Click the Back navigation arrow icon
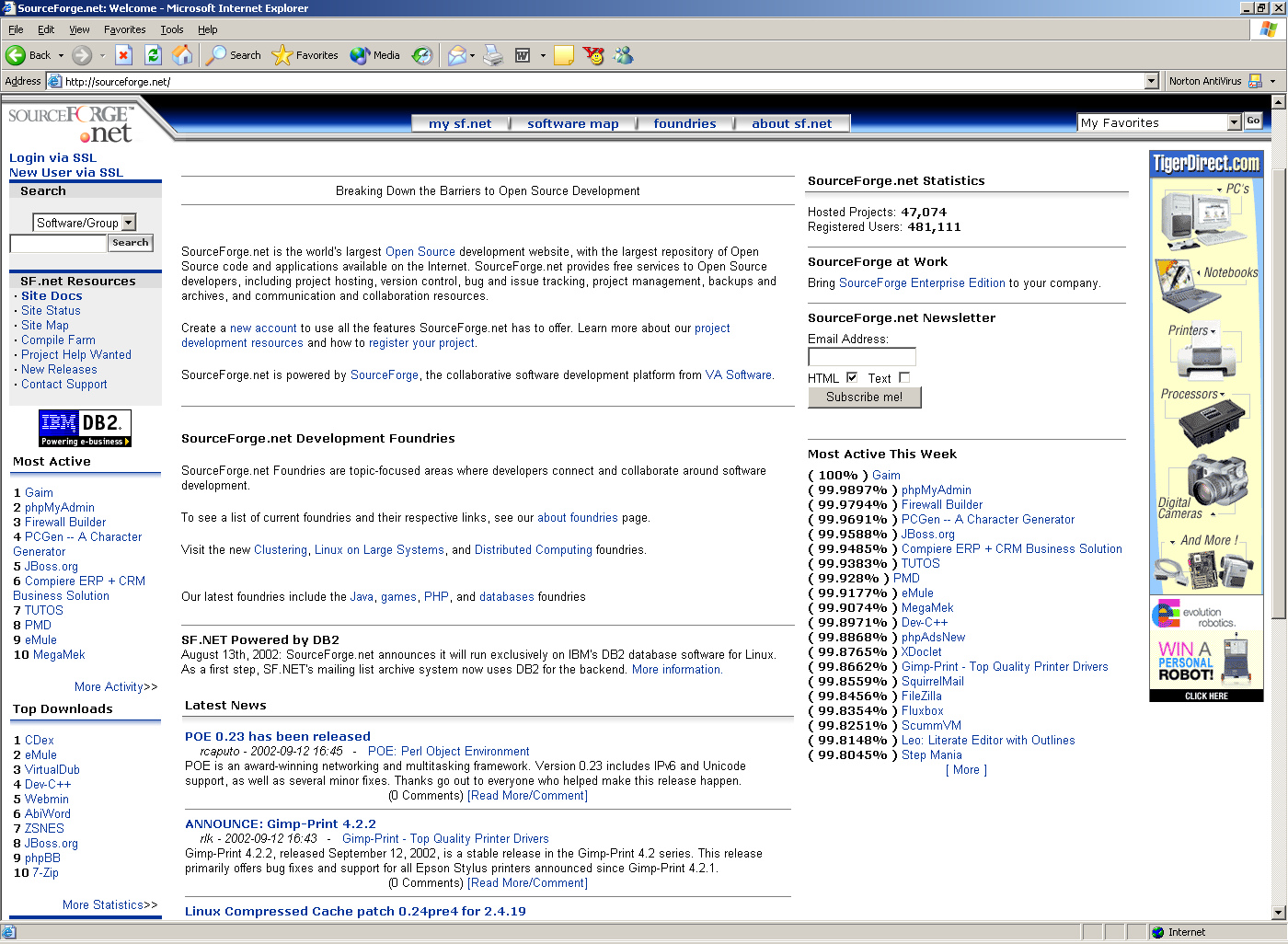The height and width of the screenshot is (944, 1288). click(x=16, y=55)
